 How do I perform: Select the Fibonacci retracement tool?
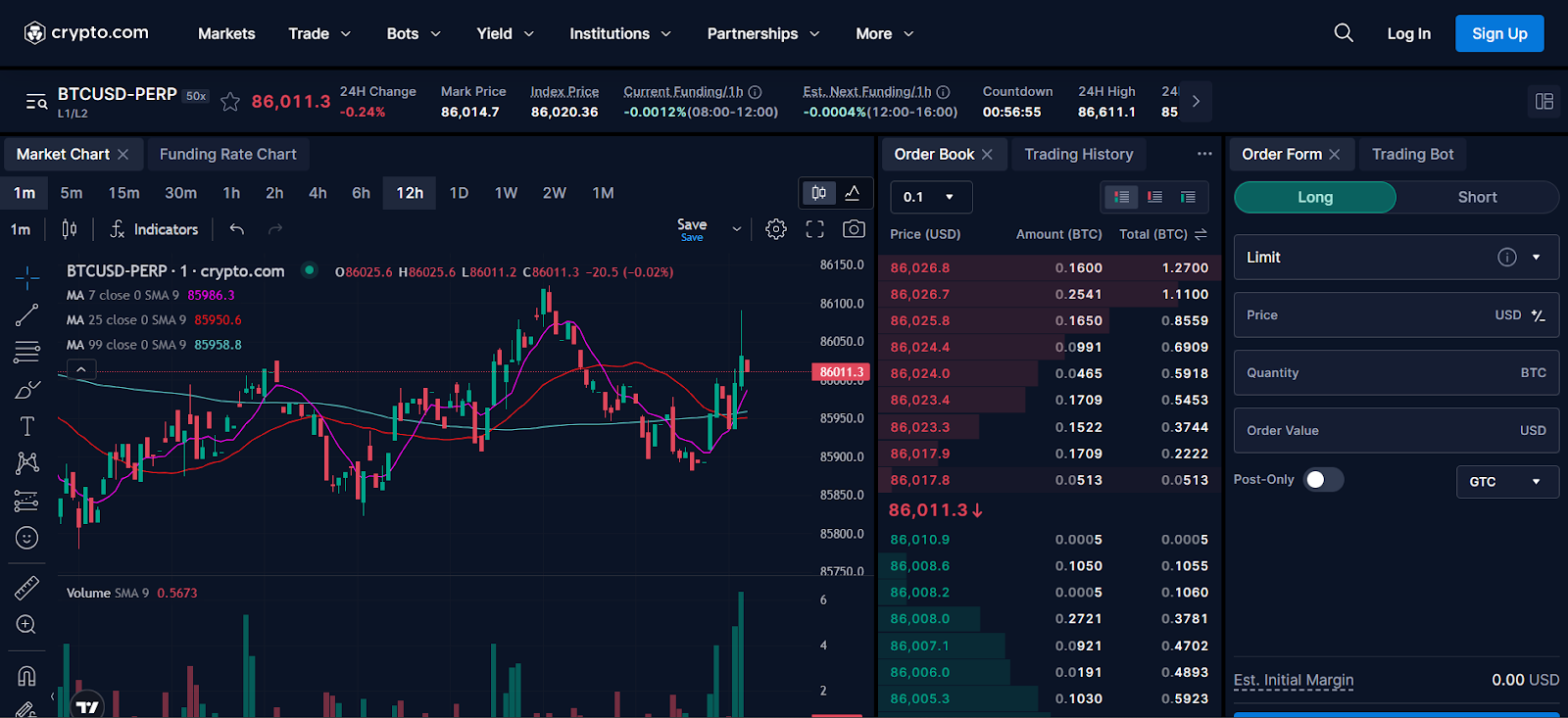click(x=27, y=352)
